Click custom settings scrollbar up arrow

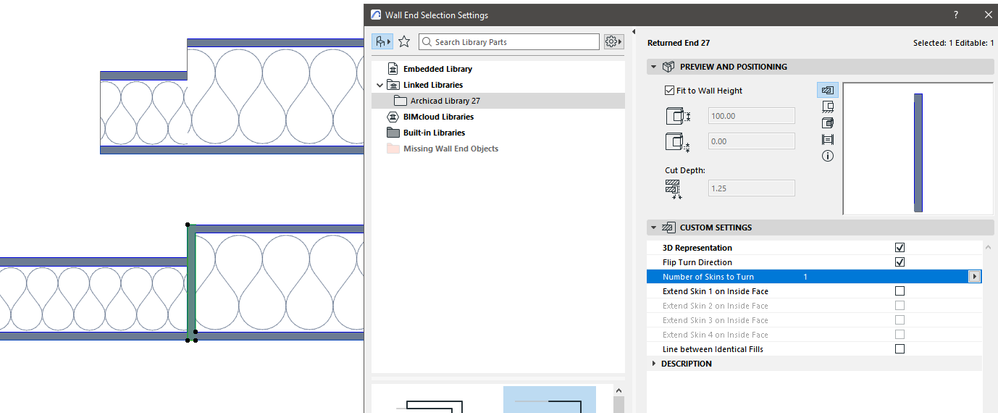pyautogui.click(x=988, y=246)
